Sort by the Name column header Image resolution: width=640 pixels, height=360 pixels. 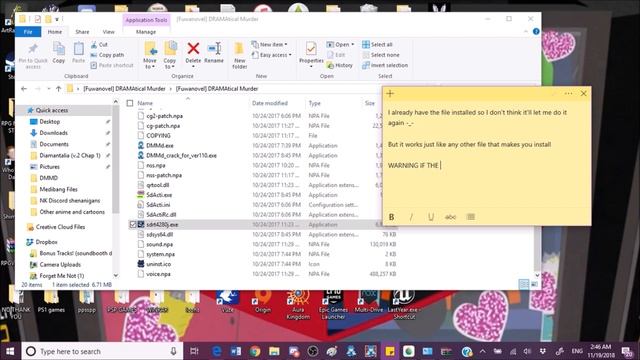pos(145,103)
